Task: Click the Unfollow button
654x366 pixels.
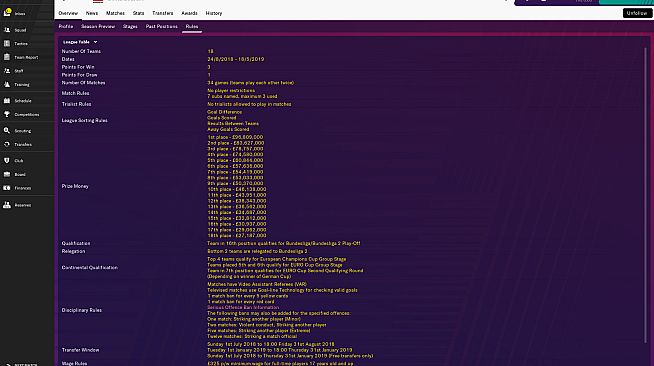Action: pos(637,13)
